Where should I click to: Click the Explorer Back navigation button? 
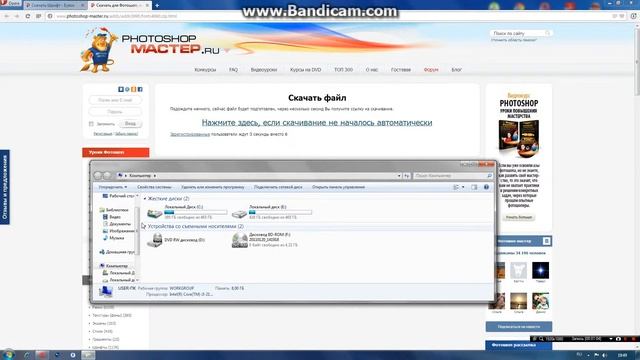pos(98,176)
